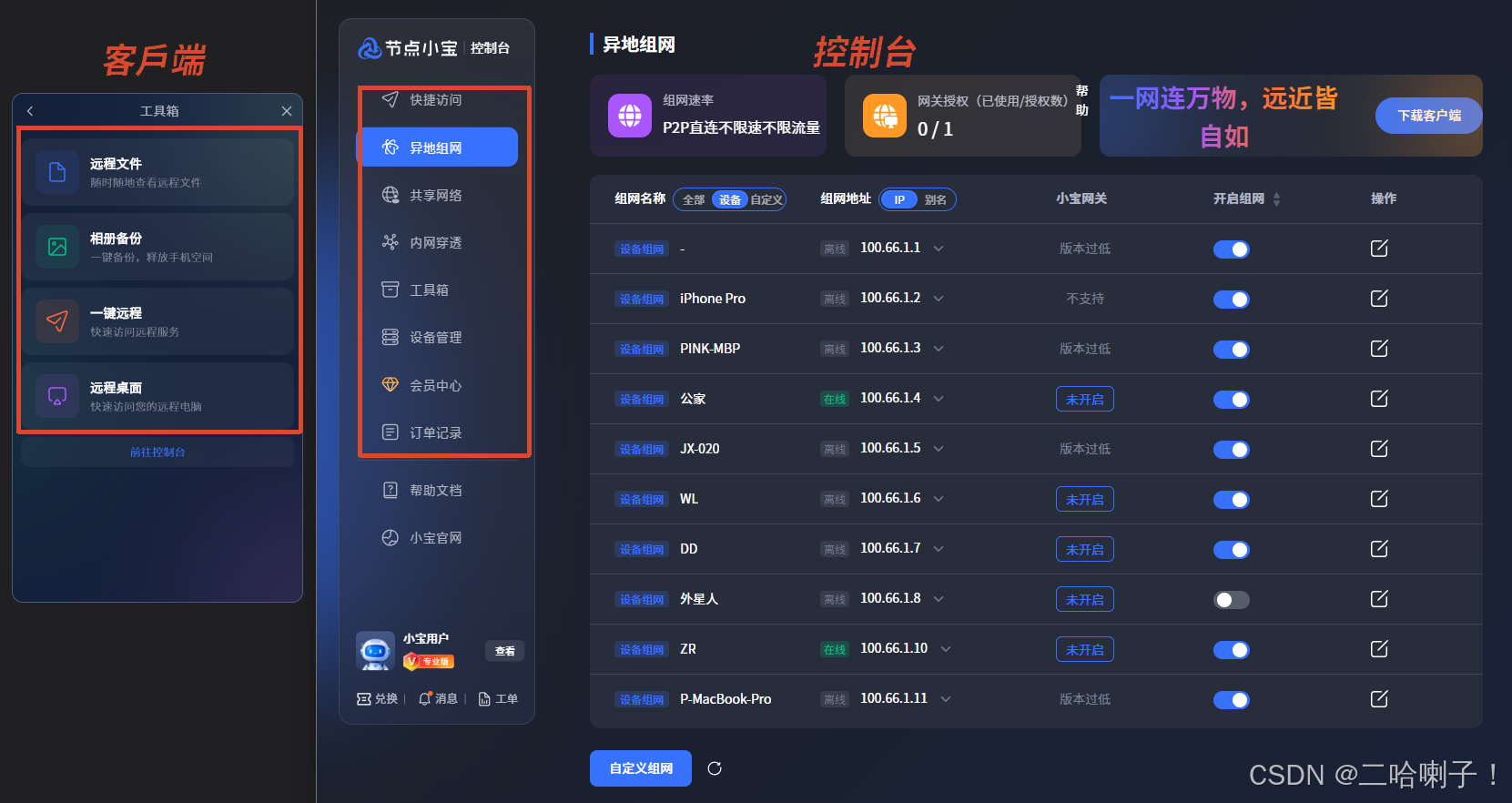Switch address display to 别名

coord(936,199)
